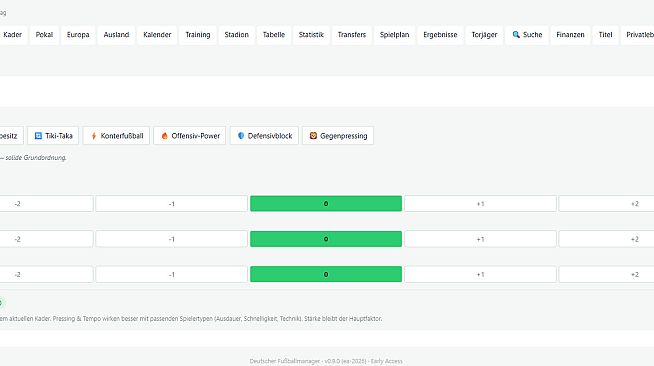Viewport: 654px width, 366px height.
Task: Set third slider row to +1
Action: [480, 275]
